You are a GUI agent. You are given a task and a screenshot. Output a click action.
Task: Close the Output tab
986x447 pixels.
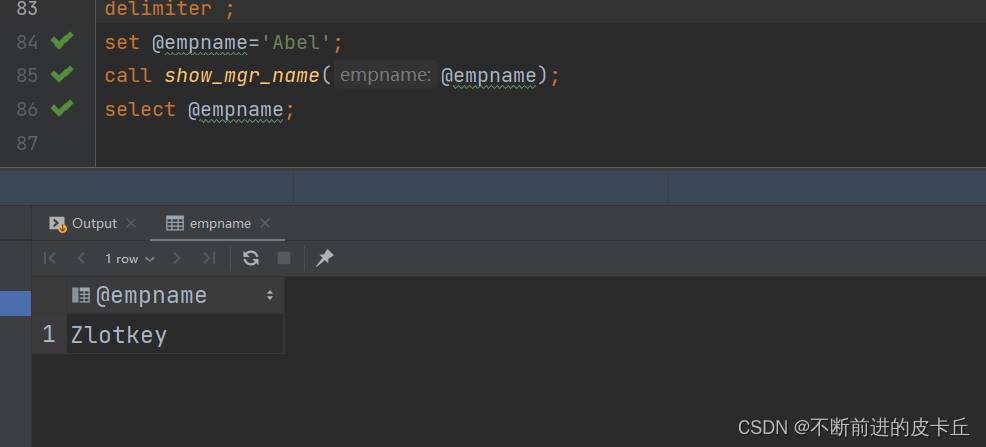point(130,223)
